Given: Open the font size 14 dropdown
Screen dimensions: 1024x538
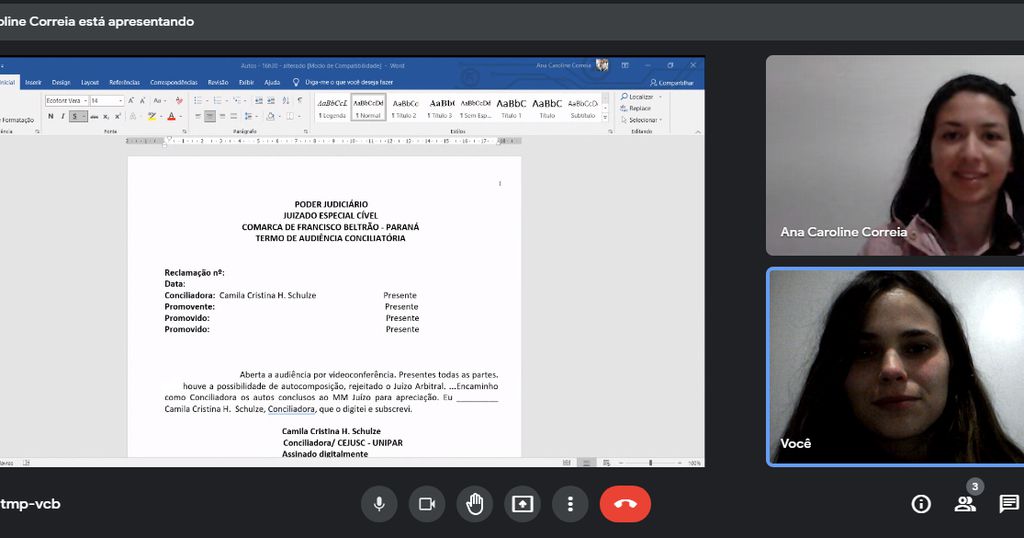Looking at the screenshot, I should [121, 101].
